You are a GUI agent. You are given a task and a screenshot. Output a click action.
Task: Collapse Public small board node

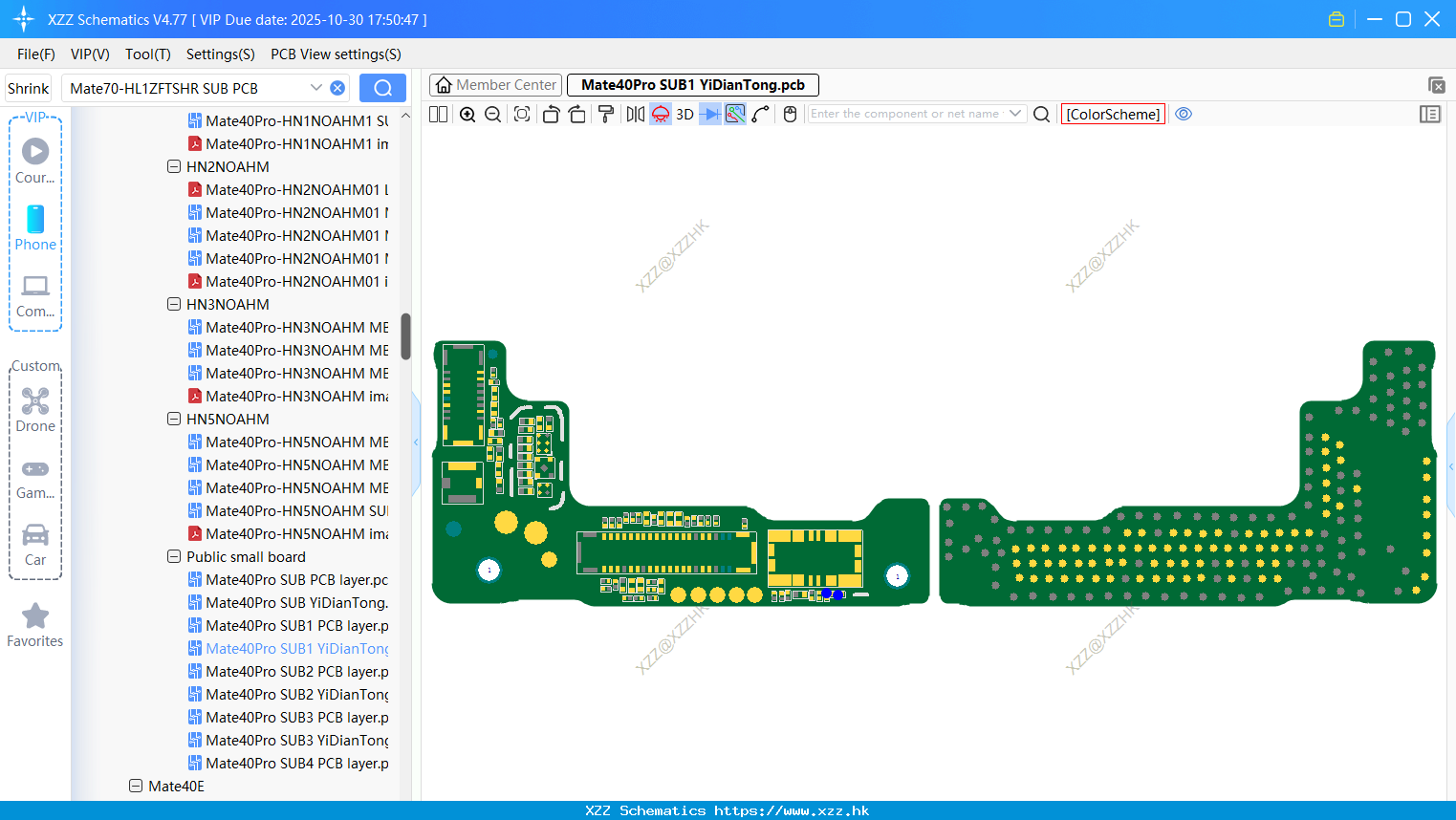pyautogui.click(x=174, y=556)
